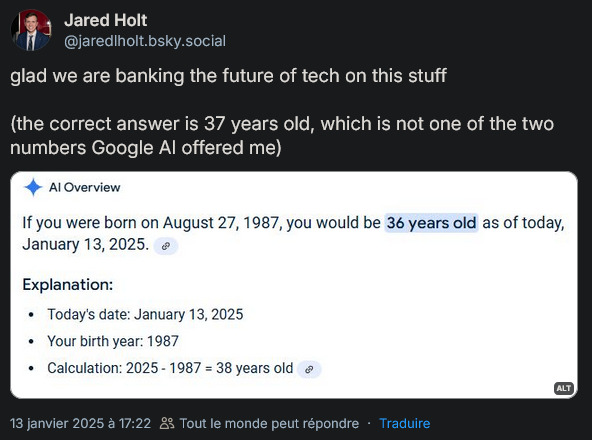Screen dimensions: 592x440
Task: Click Tout le monde peut répondre label
Action: pyautogui.click(x=269, y=423)
